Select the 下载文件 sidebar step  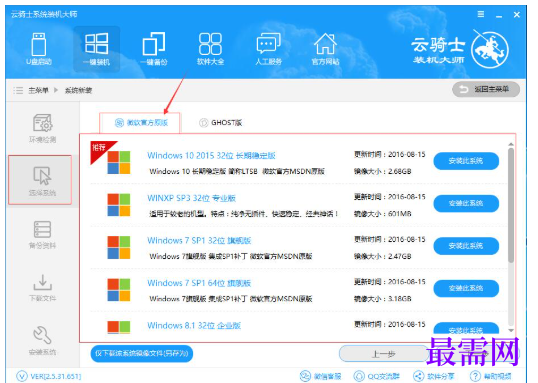42,288
